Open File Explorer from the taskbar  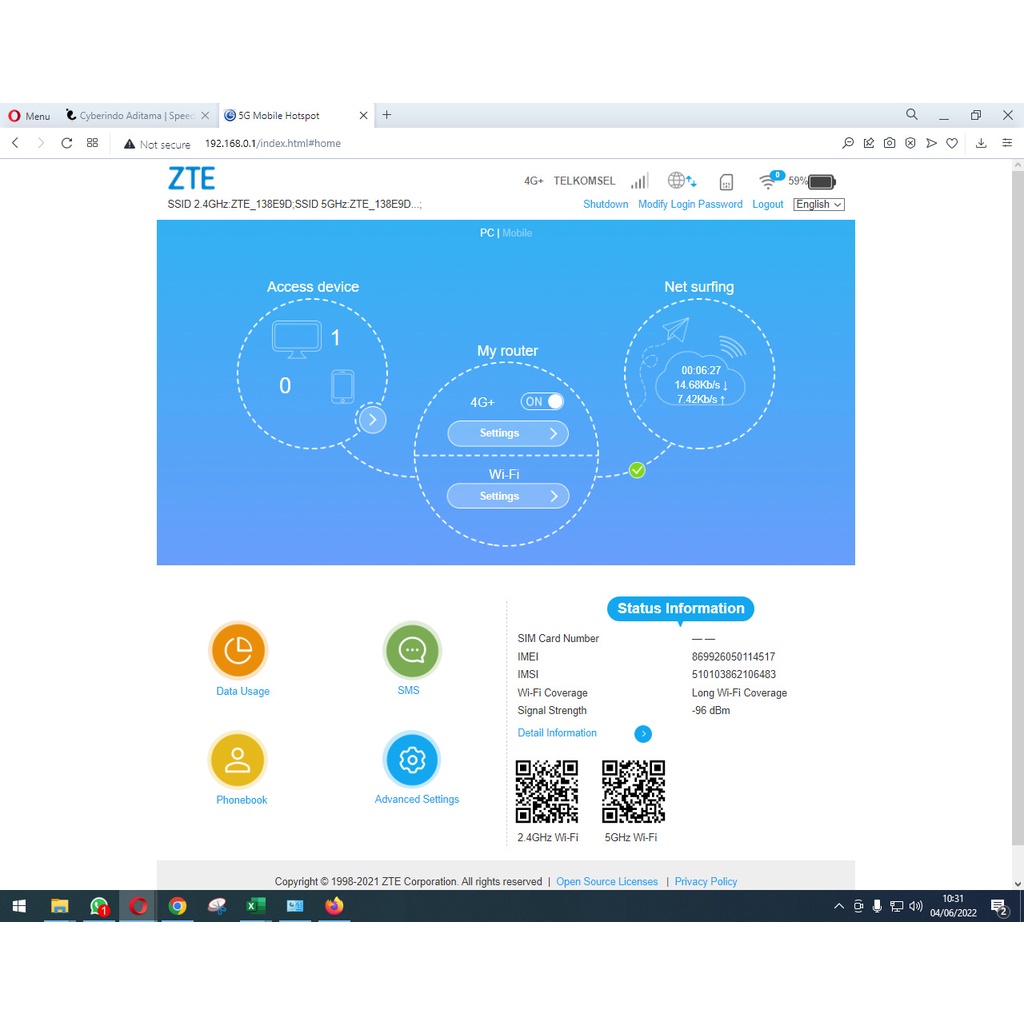[59, 906]
